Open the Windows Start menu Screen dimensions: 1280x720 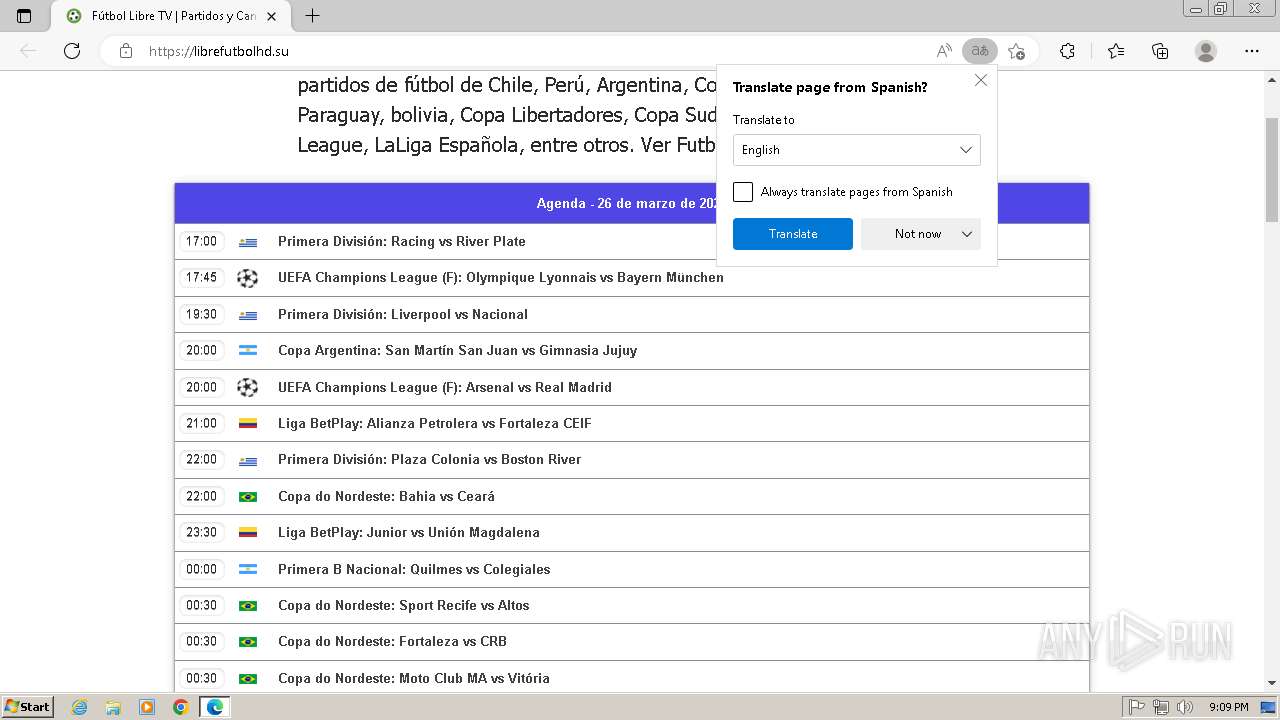click(x=27, y=707)
